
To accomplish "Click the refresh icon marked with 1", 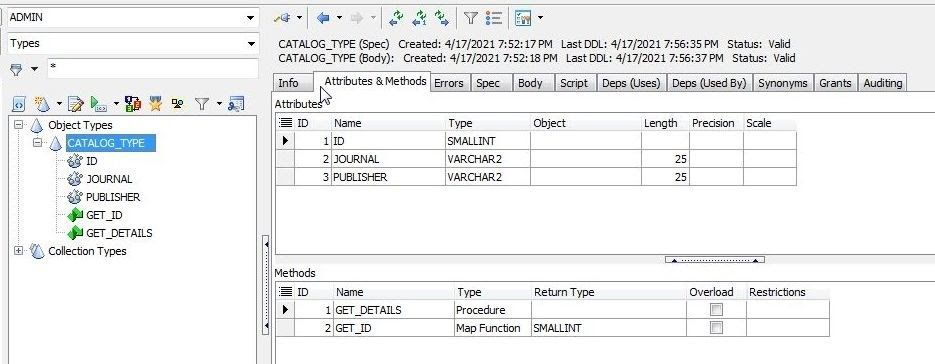I will 419,18.
